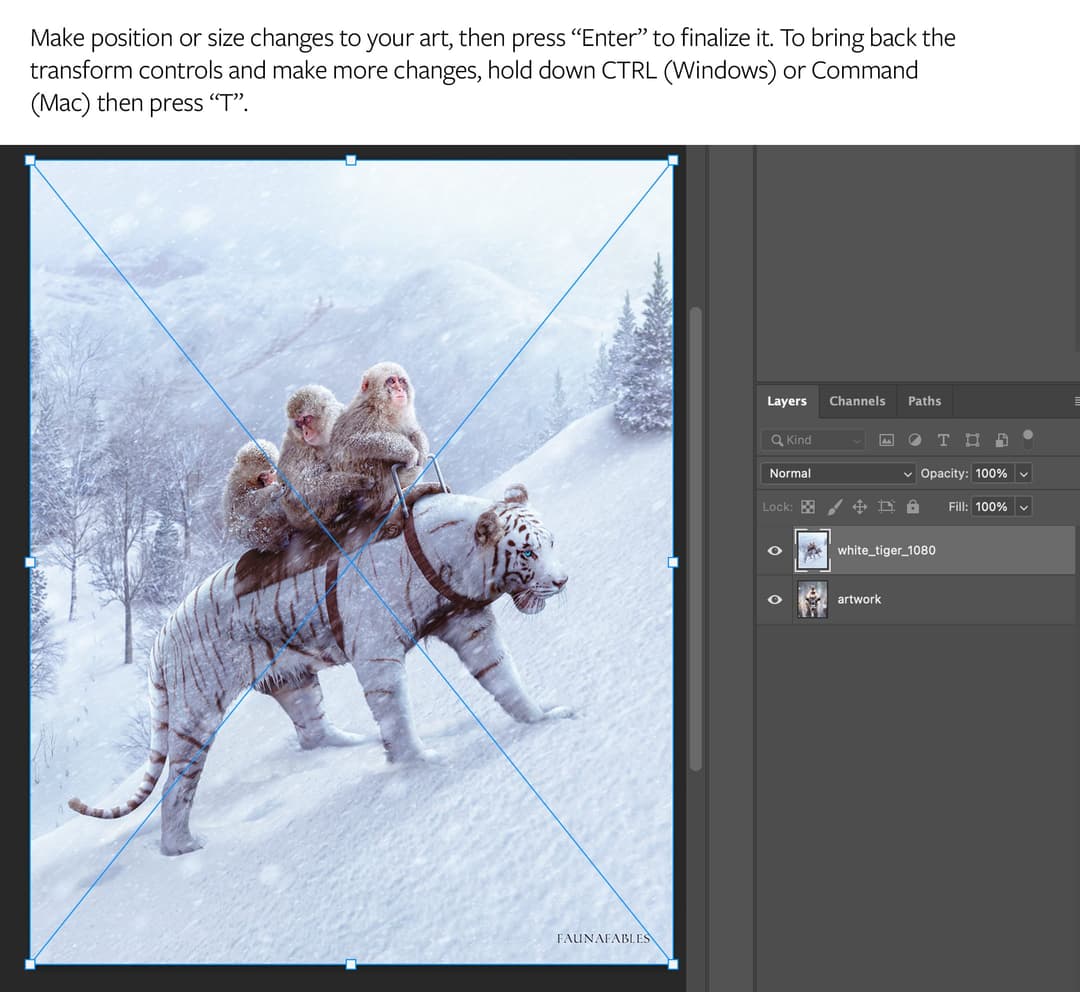Viewport: 1080px width, 992px height.
Task: Enable Lock all with the padlock icon
Action: 912,506
